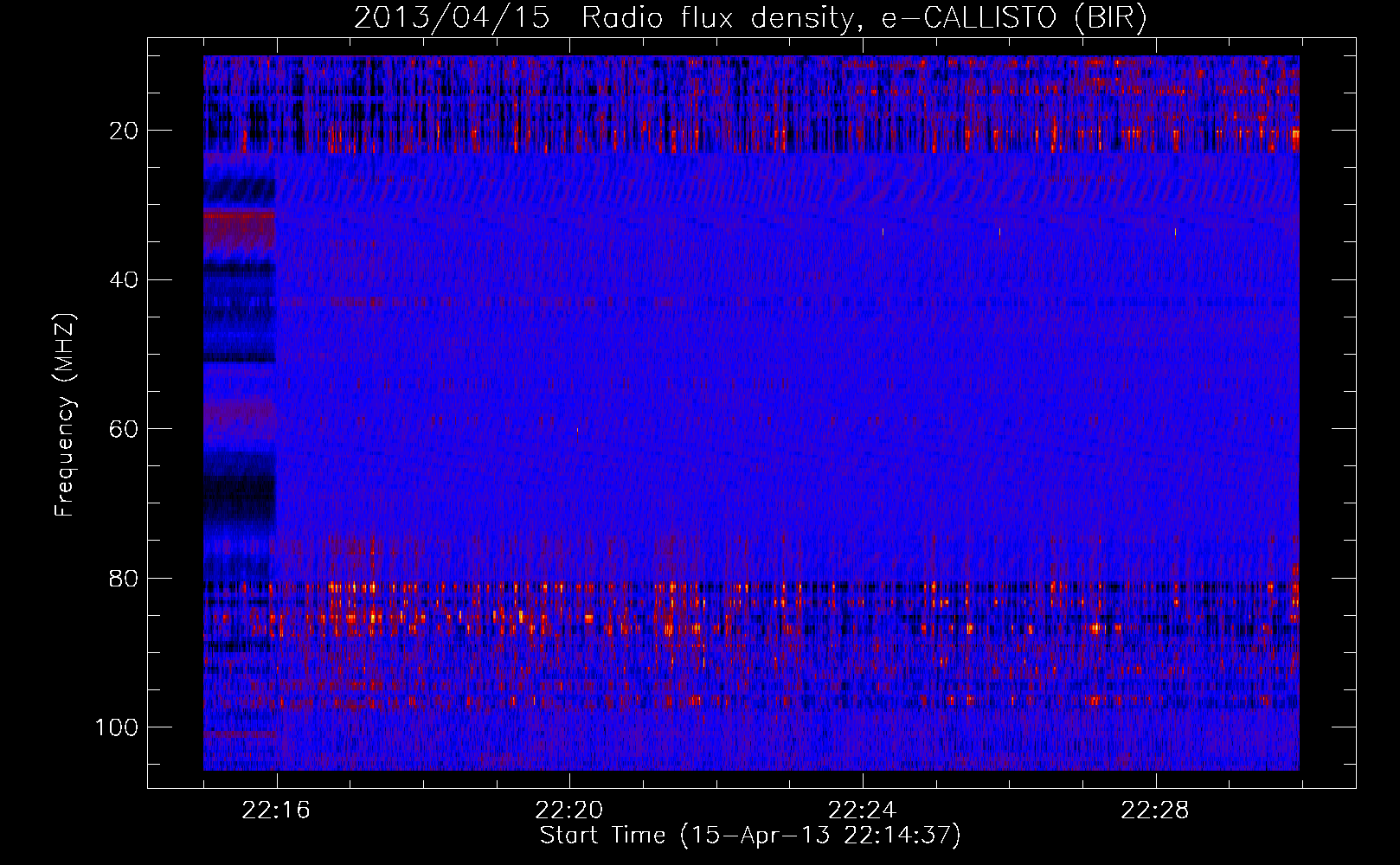Click the plot title '2013/04/15 Radio flux density'

[749, 17]
